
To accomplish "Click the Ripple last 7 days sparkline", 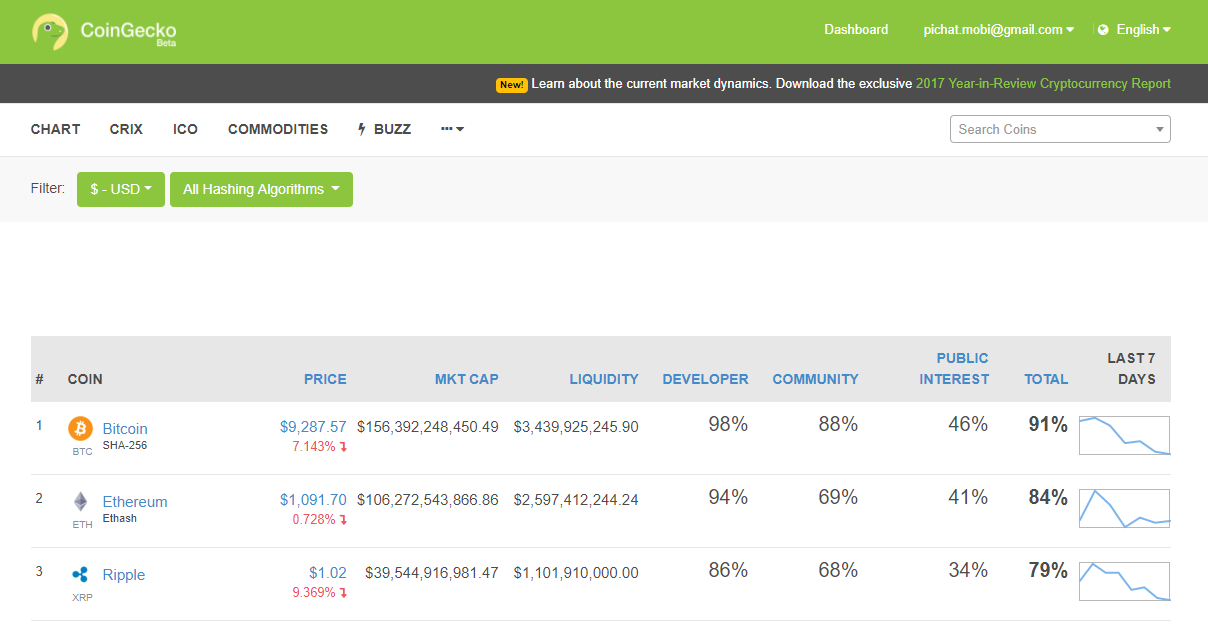I will (1124, 581).
